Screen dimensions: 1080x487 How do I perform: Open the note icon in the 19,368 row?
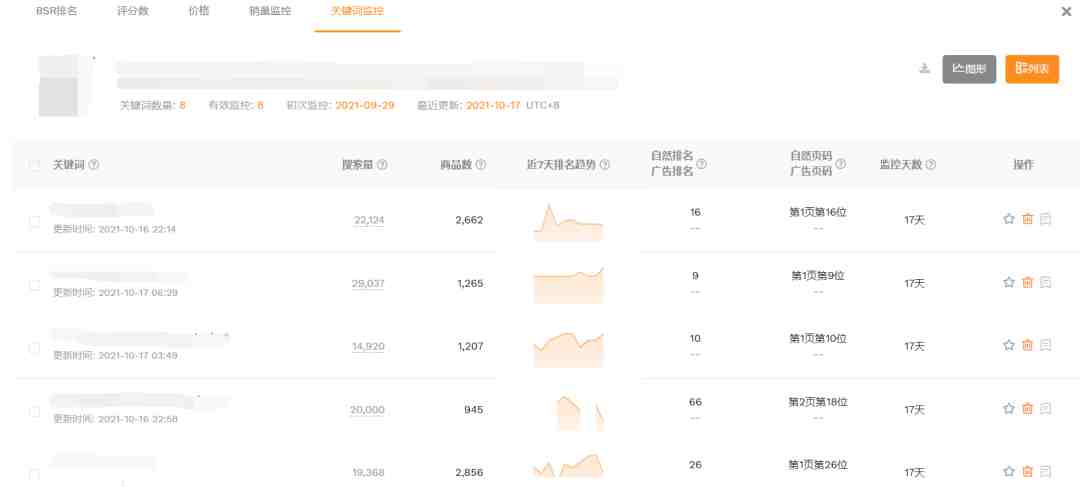coord(1046,472)
